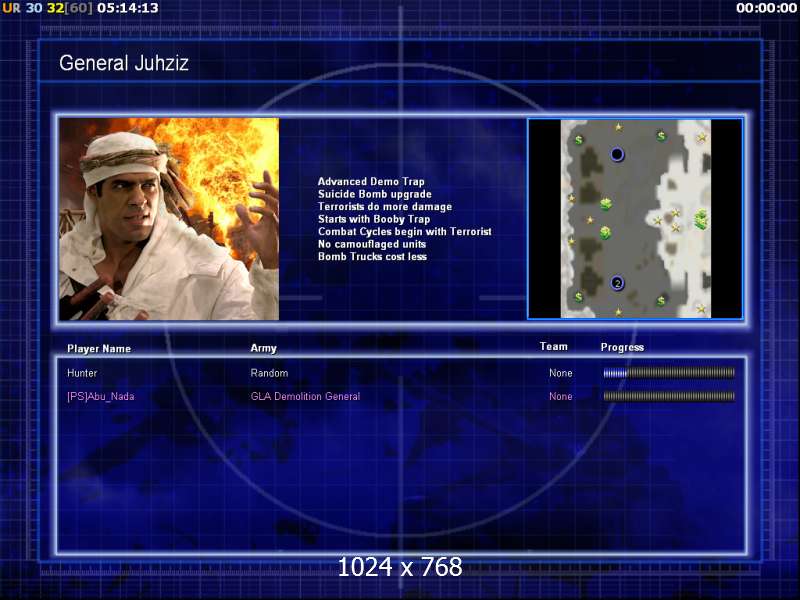The height and width of the screenshot is (600, 800).
Task: Click 'Combat Cycles begin with Terrorist' line
Action: click(x=405, y=232)
